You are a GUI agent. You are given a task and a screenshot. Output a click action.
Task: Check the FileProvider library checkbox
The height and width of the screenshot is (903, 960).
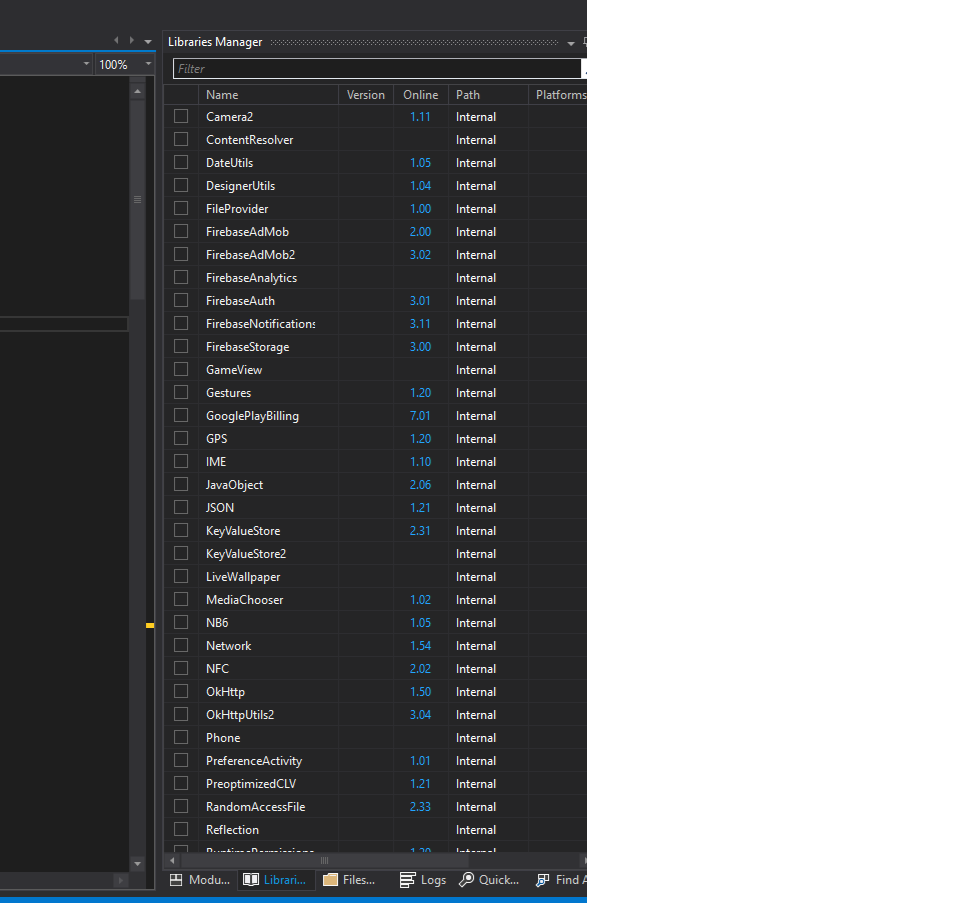181,208
